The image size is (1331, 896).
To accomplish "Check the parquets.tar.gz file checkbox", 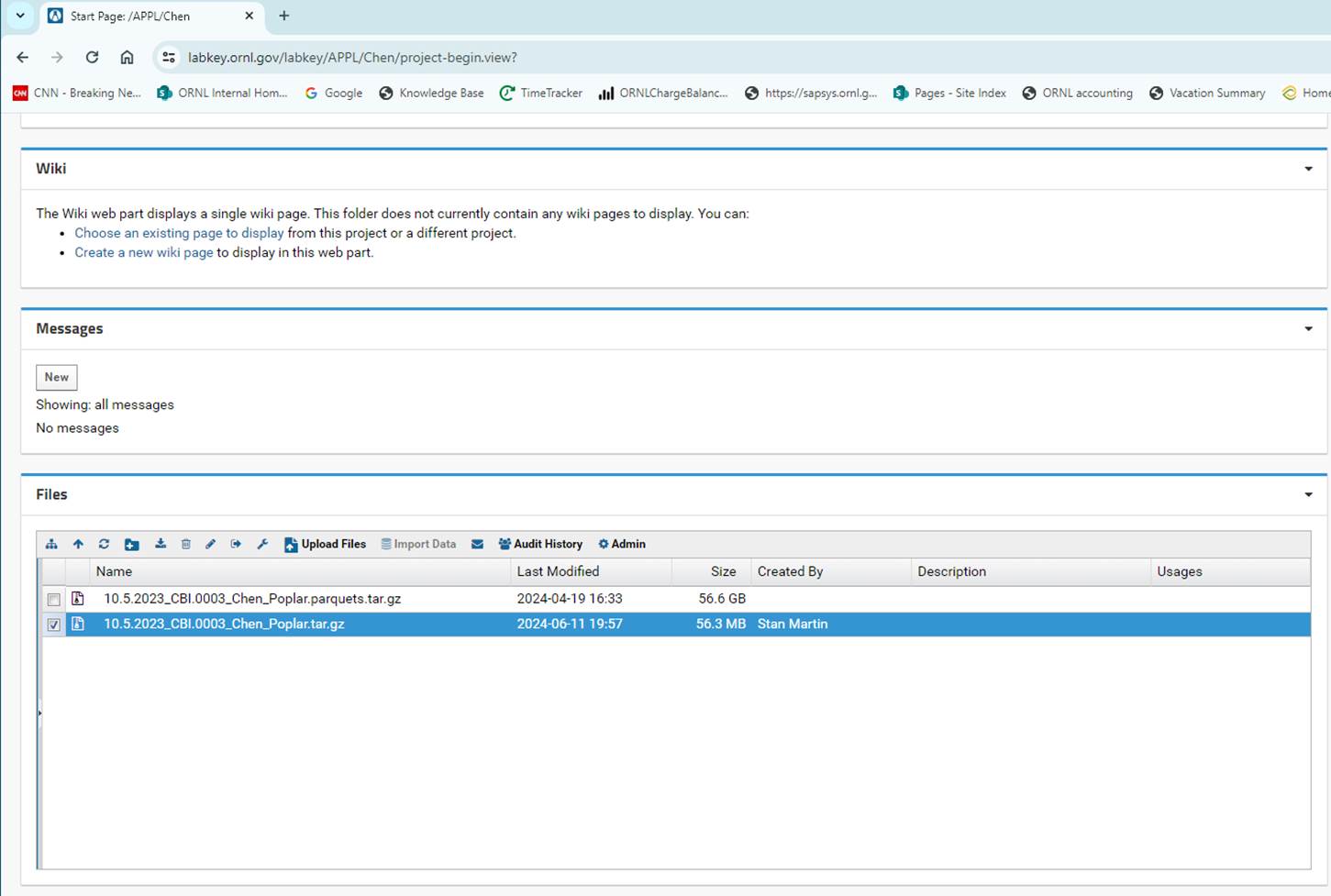I will pos(54,600).
